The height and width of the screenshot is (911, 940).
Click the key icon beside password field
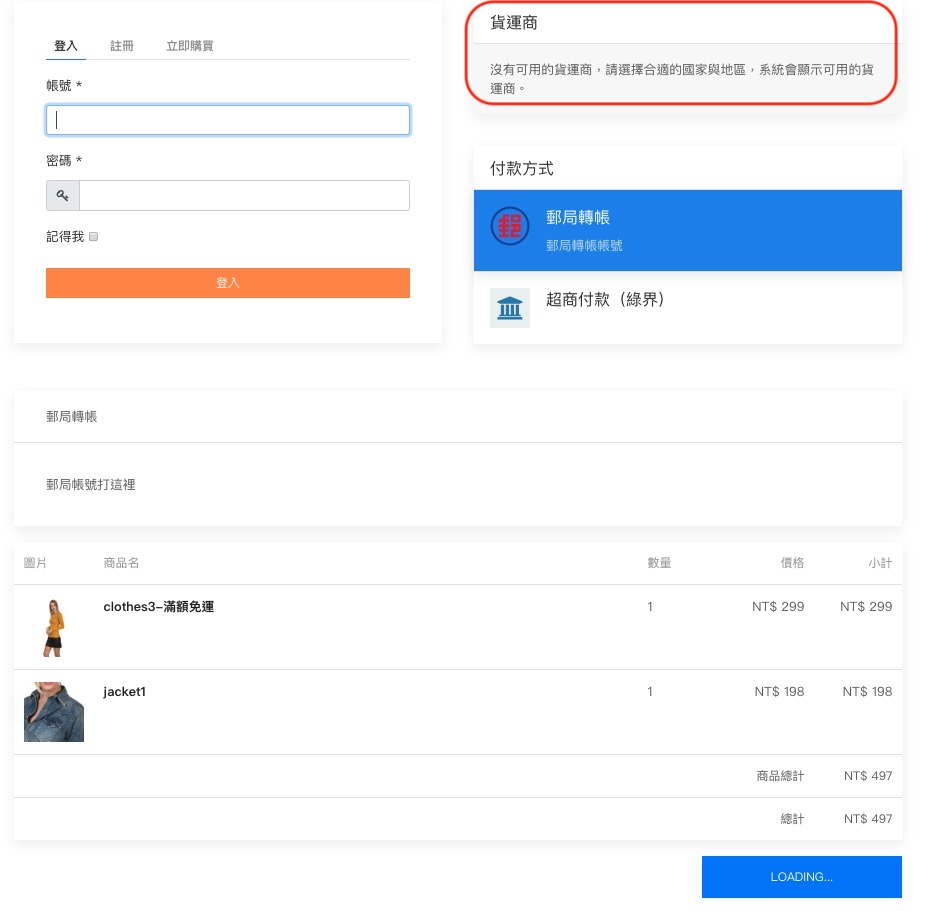(63, 196)
